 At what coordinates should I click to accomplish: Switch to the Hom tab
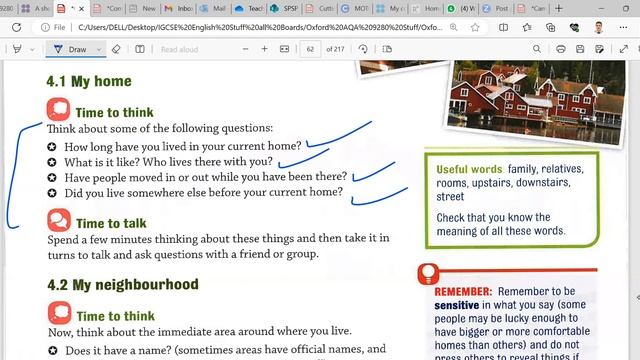click(x=425, y=8)
